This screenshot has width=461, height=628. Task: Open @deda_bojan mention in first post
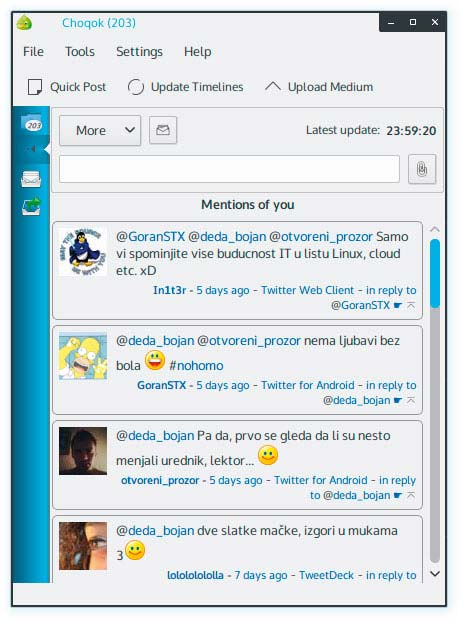227,237
